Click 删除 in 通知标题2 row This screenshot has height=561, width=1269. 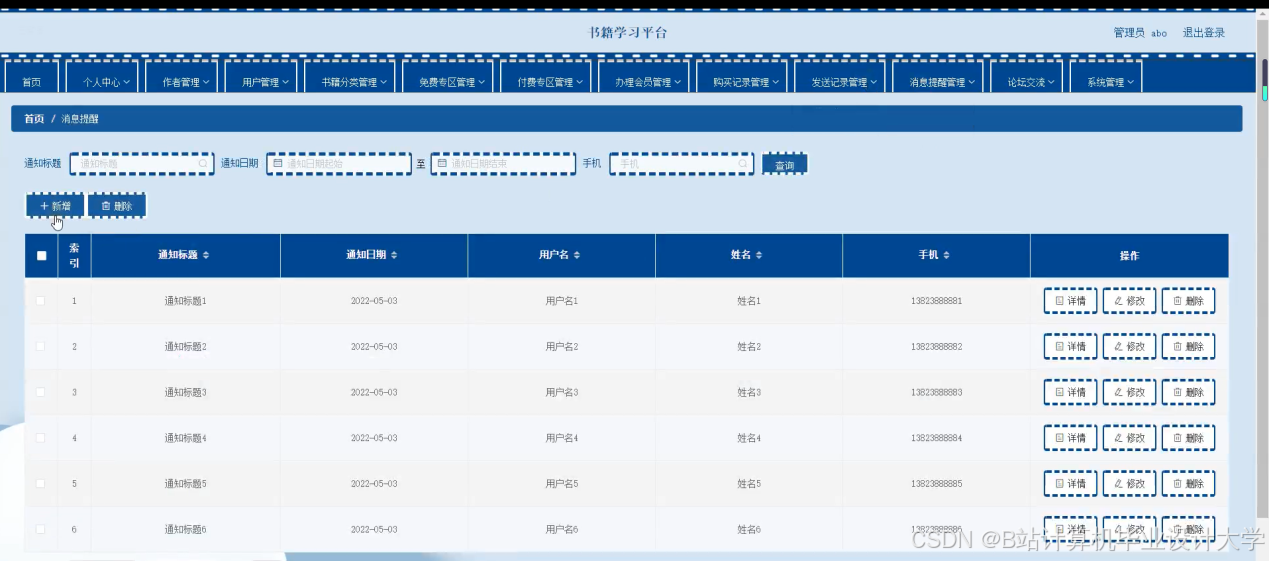pyautogui.click(x=1188, y=347)
